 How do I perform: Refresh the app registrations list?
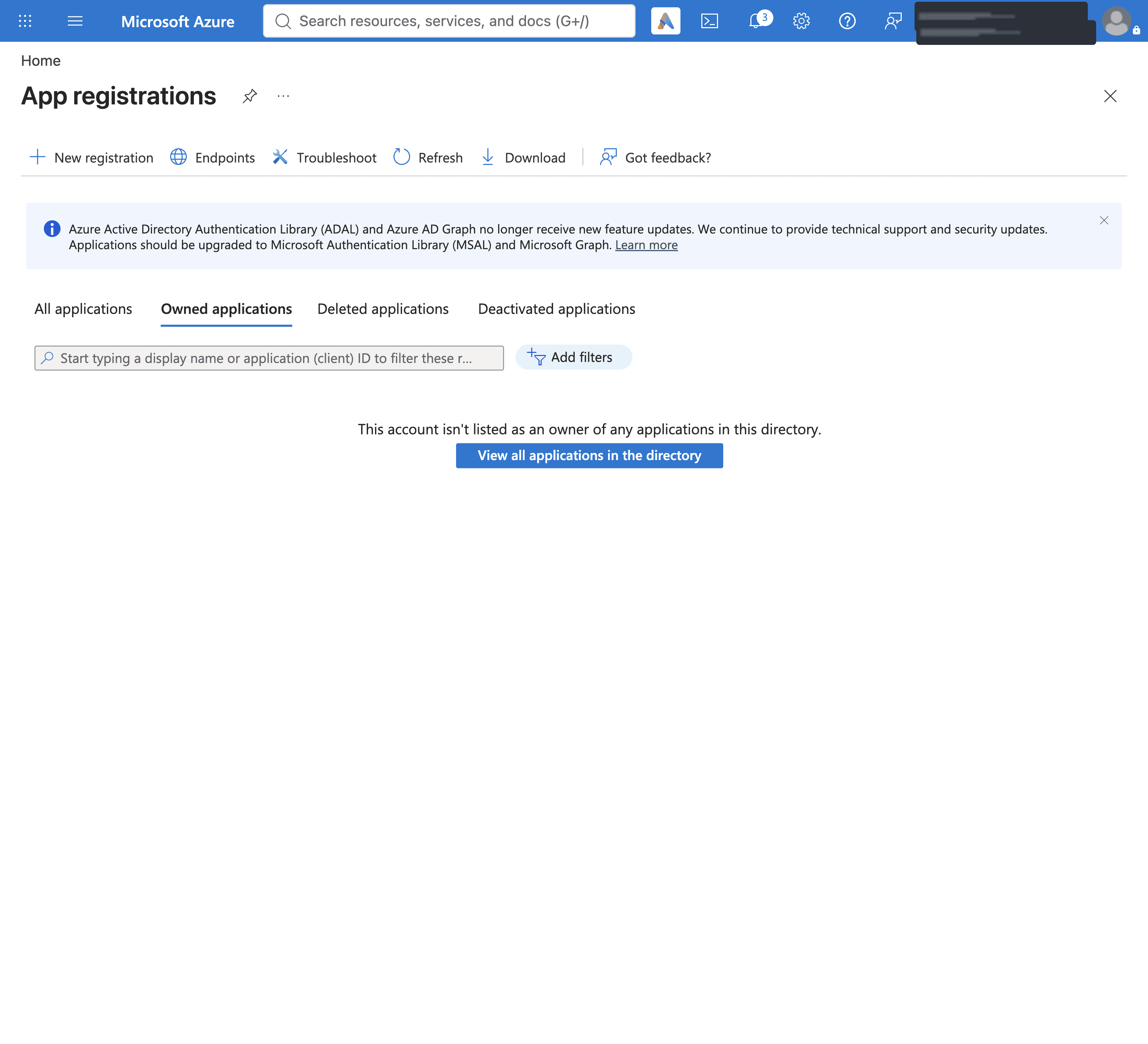point(428,157)
